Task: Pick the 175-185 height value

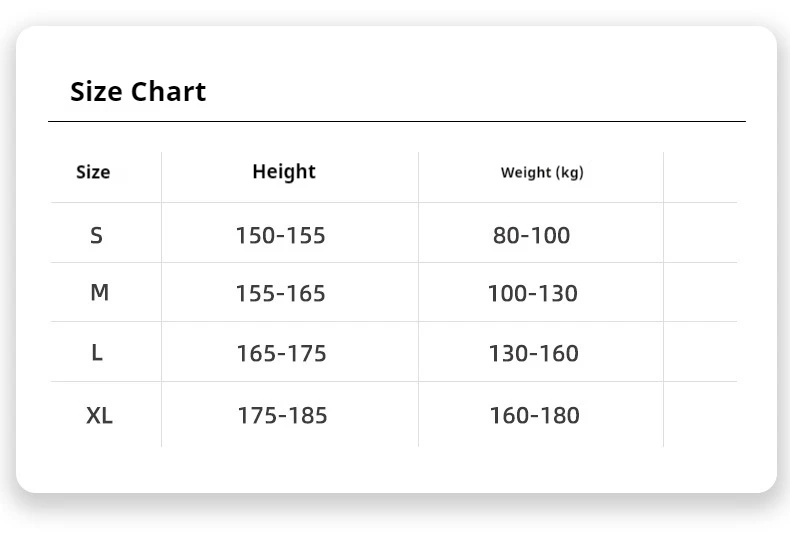Action: click(282, 415)
